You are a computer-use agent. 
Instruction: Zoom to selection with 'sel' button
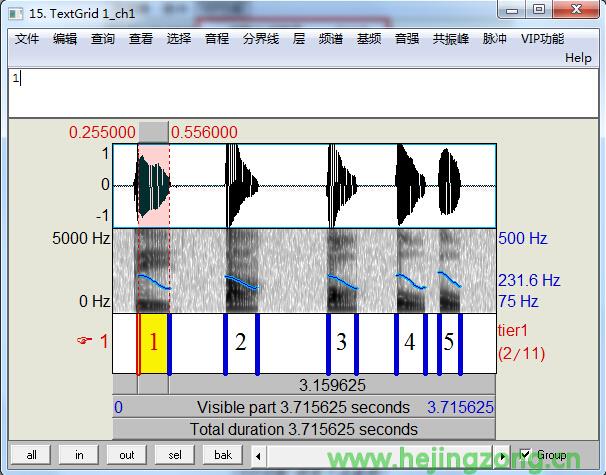pos(176,455)
